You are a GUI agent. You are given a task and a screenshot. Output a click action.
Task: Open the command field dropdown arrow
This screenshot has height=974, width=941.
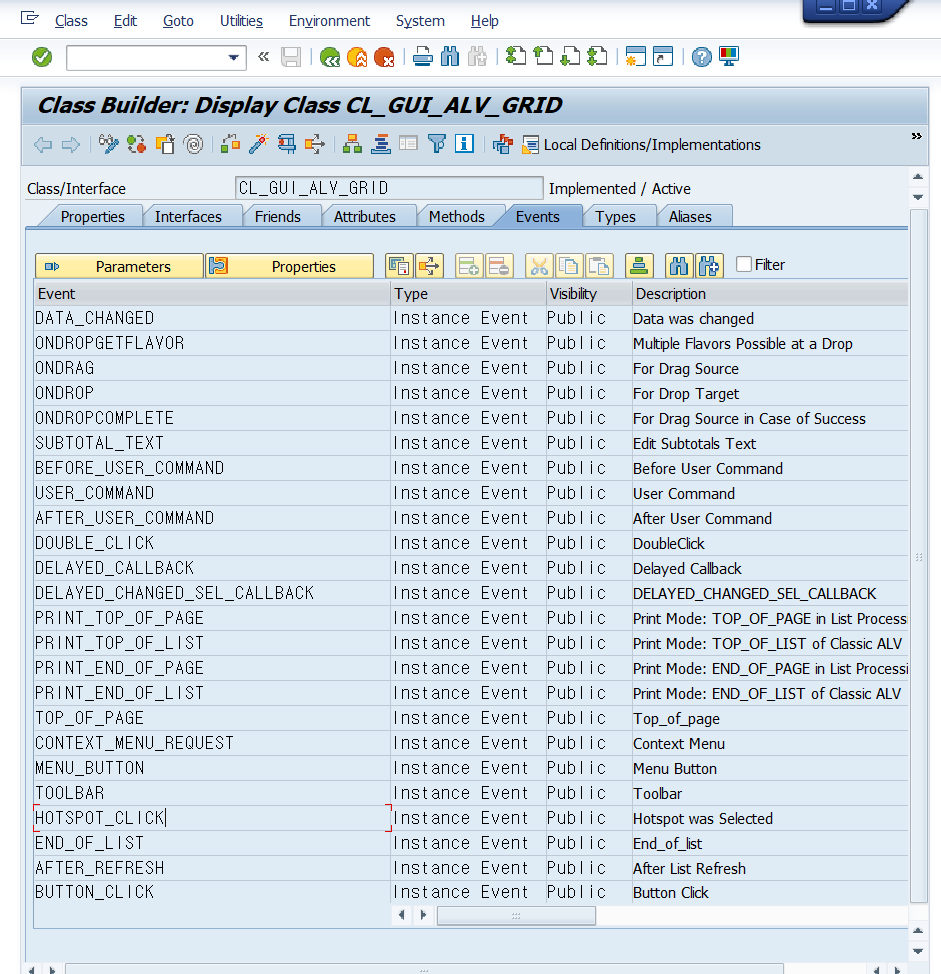pos(234,58)
